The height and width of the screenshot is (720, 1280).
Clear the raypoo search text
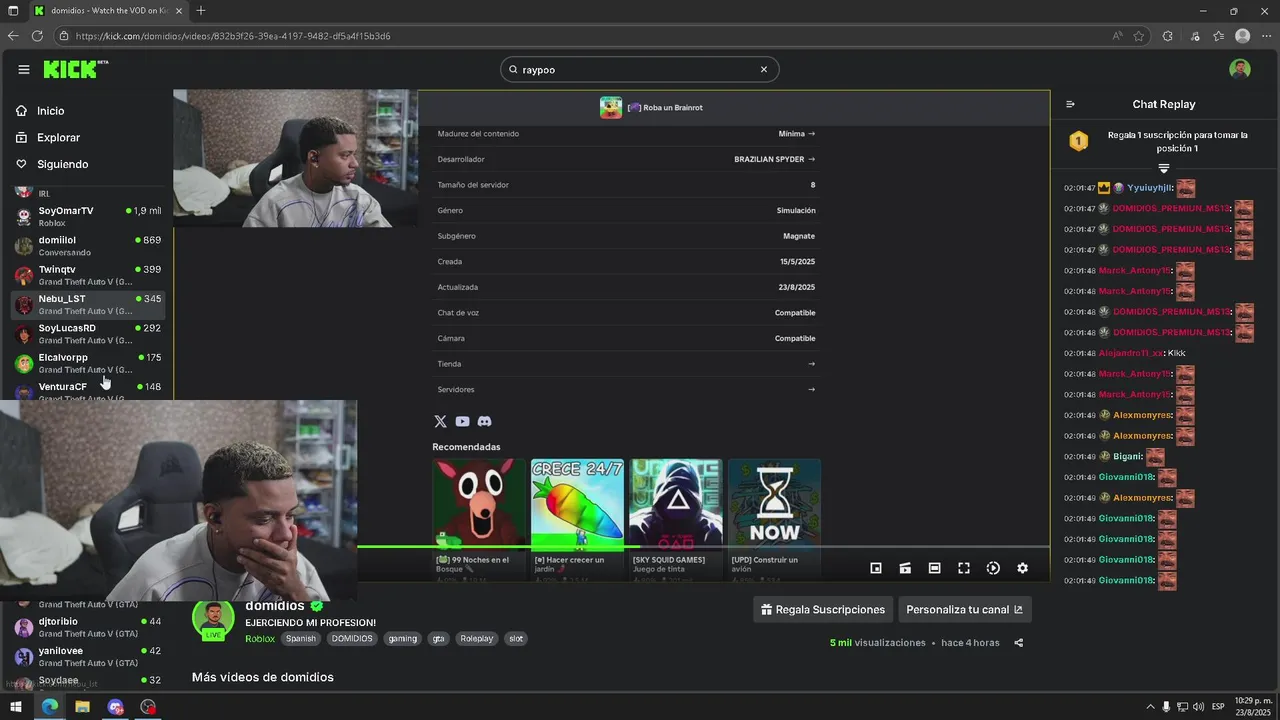pos(764,69)
